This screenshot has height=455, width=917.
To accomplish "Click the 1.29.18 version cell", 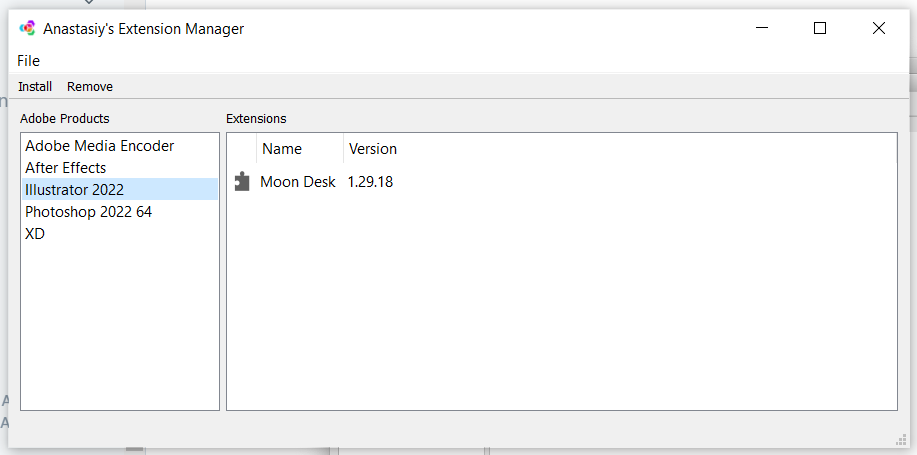I will (x=370, y=182).
